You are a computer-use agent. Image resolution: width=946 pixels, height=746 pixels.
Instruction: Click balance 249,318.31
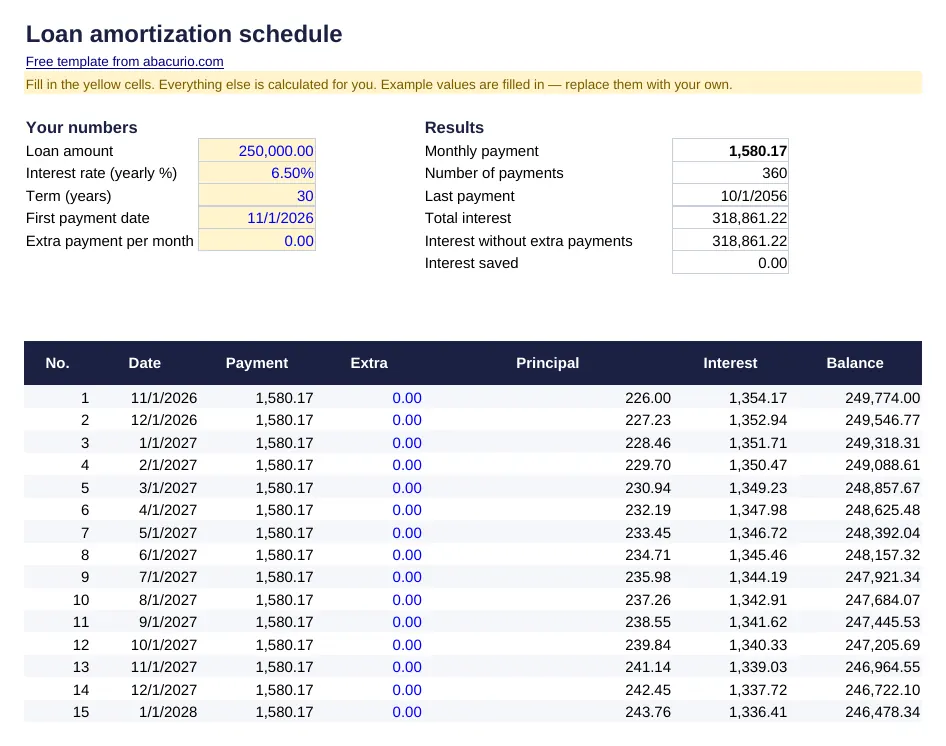click(x=883, y=443)
